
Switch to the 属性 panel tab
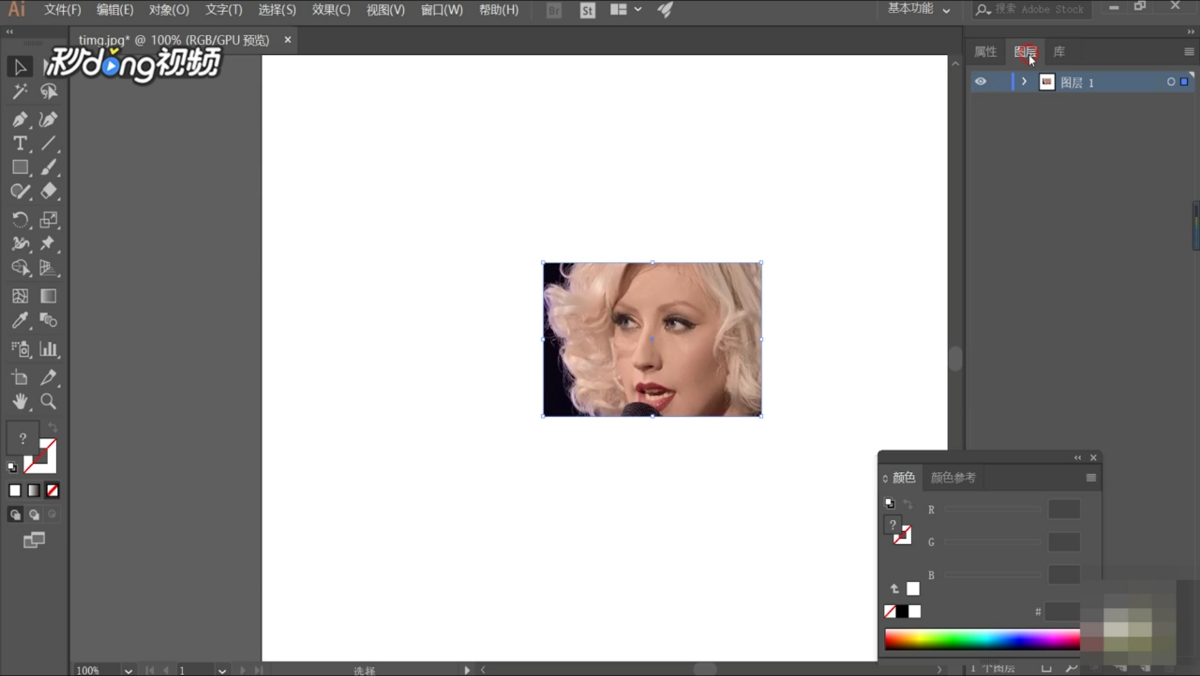(x=986, y=52)
